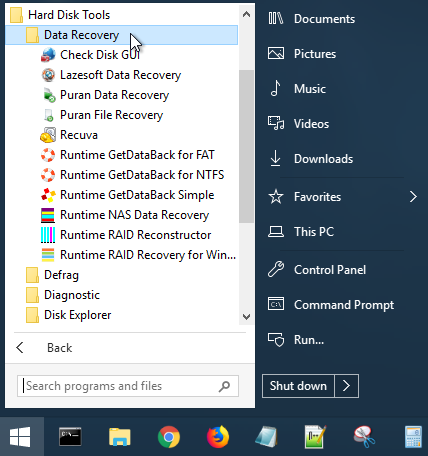Select 'Videos' text label
Viewport: 428px width, 456px height.
click(x=311, y=124)
